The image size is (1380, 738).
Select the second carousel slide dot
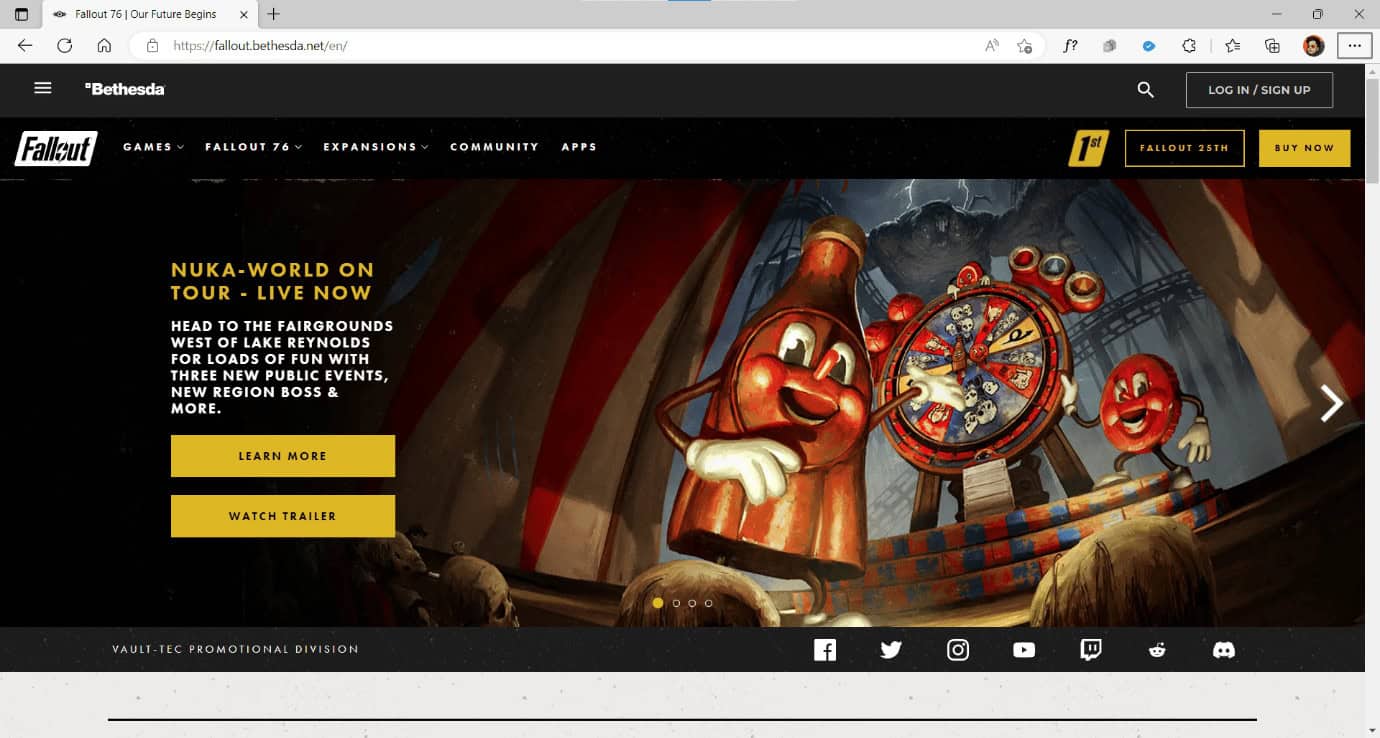pos(676,603)
